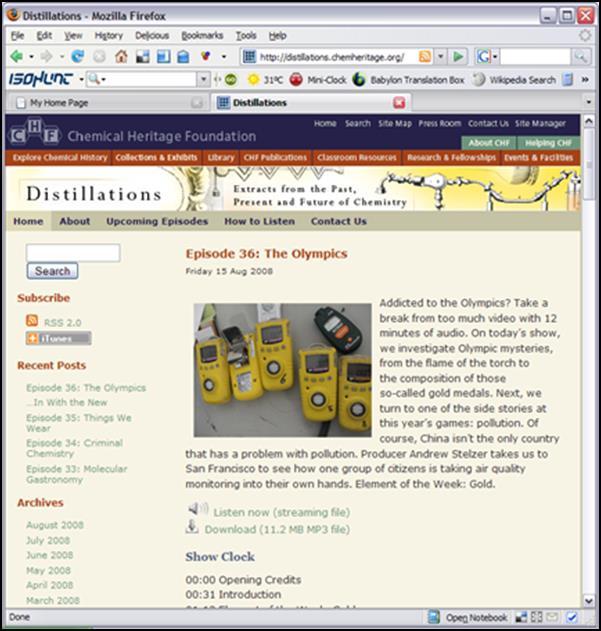Click the vertical scrollbar up arrow
The width and height of the screenshot is (601, 631).
point(589,120)
